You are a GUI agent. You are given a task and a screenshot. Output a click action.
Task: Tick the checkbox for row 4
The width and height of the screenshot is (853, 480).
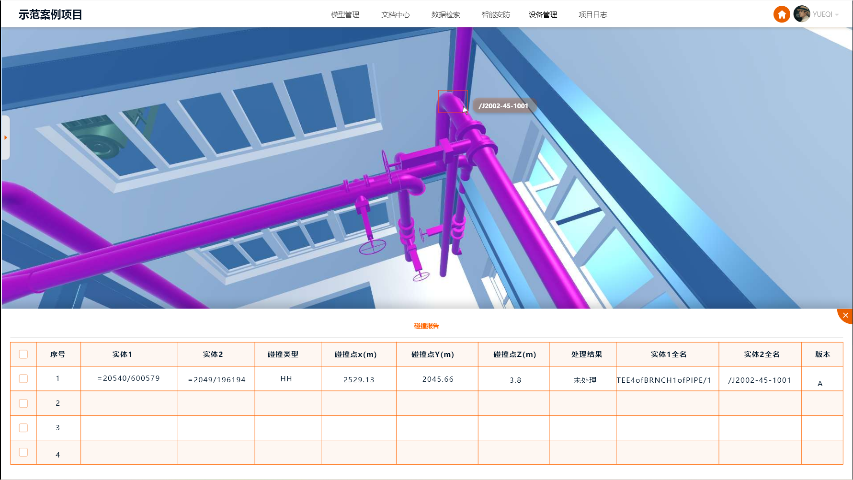(x=23, y=453)
